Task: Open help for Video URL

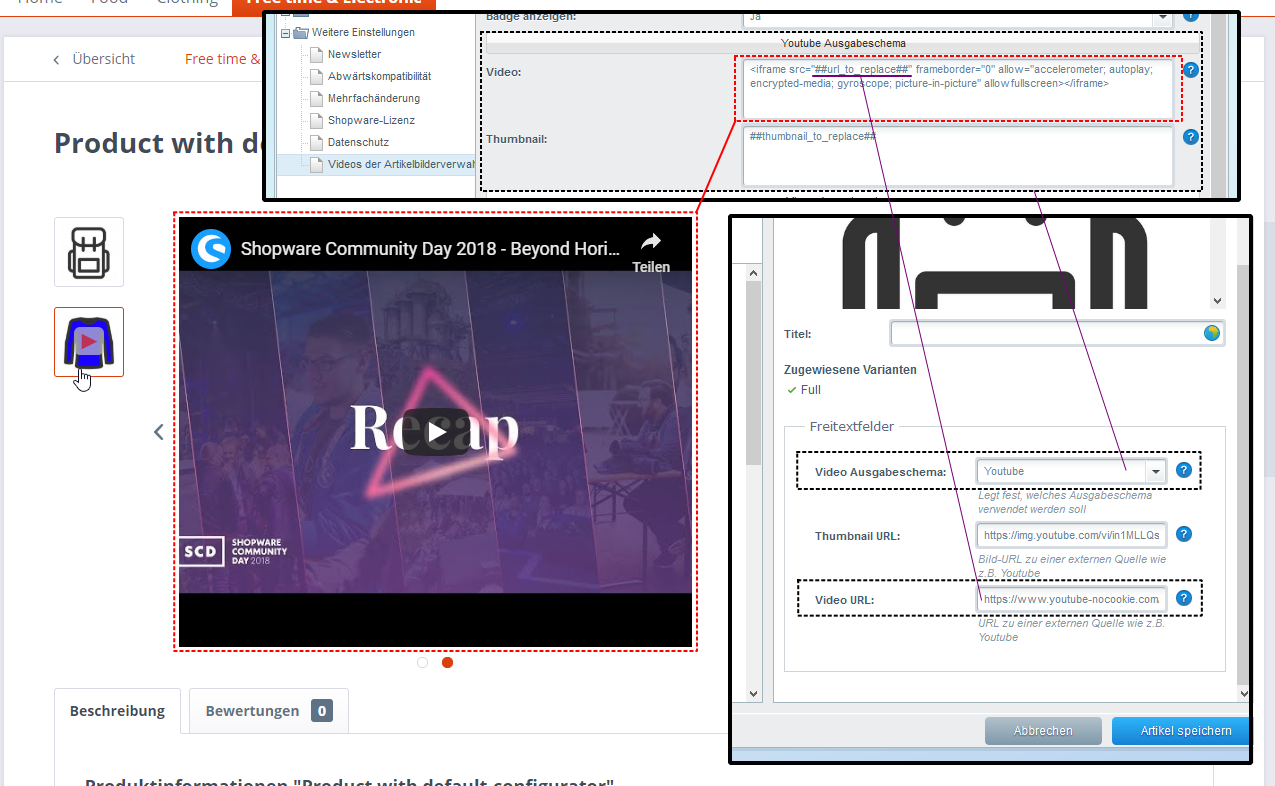Action: [x=1184, y=598]
